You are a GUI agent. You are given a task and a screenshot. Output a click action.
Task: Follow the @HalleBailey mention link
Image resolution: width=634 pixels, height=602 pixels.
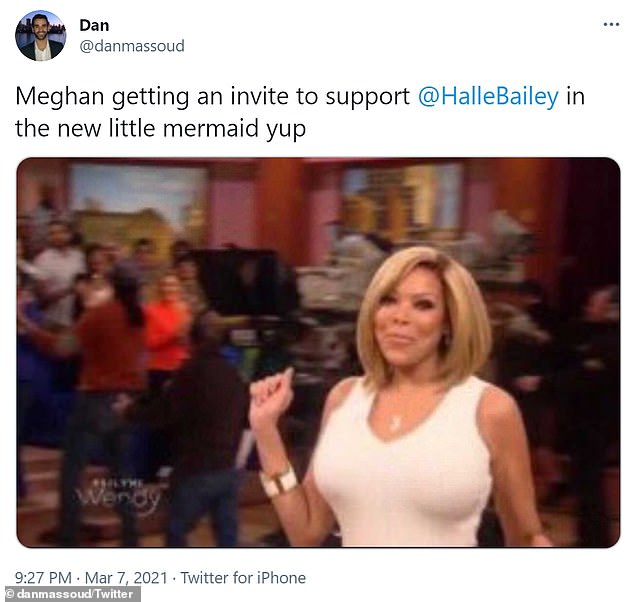[x=488, y=96]
